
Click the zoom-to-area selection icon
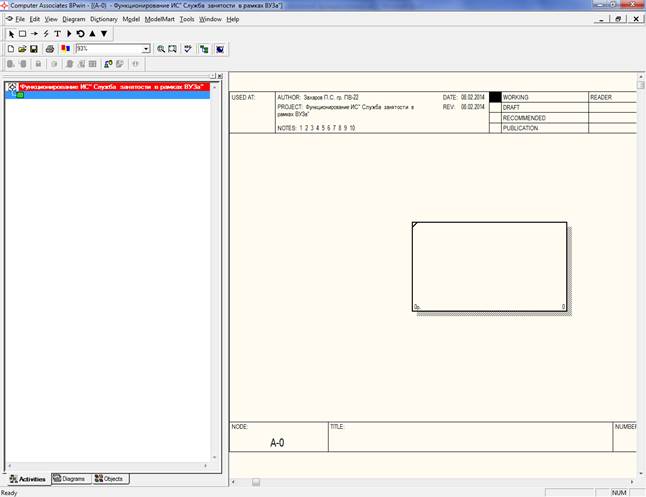coord(172,49)
